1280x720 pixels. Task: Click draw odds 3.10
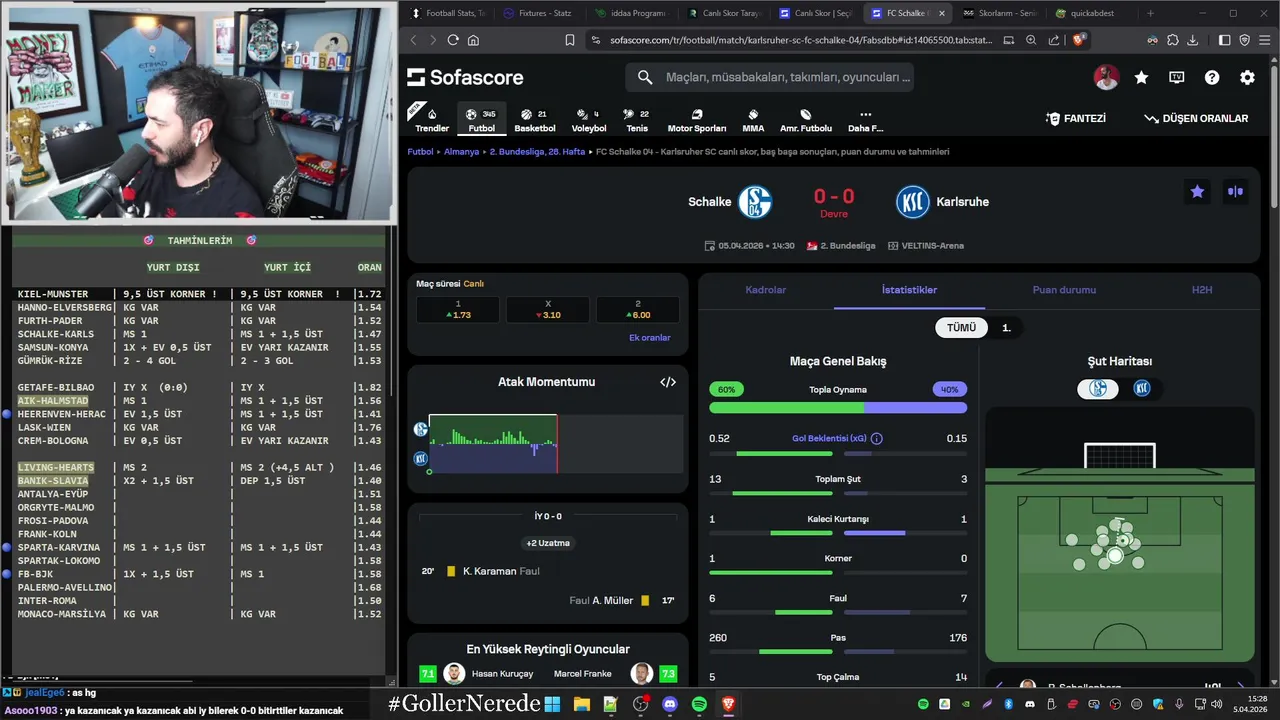[547, 309]
